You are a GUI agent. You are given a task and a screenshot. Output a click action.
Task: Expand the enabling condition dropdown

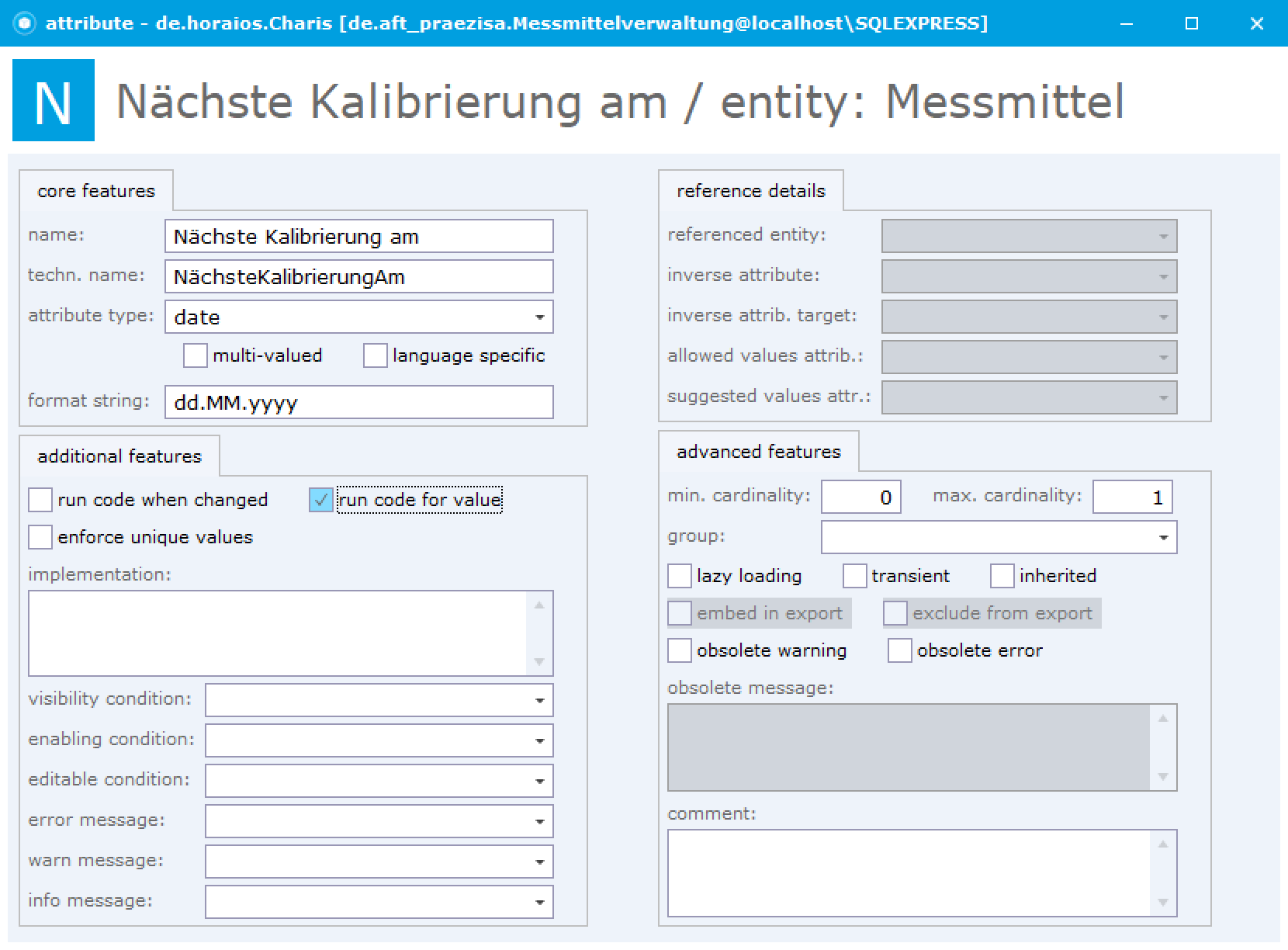pos(539,740)
